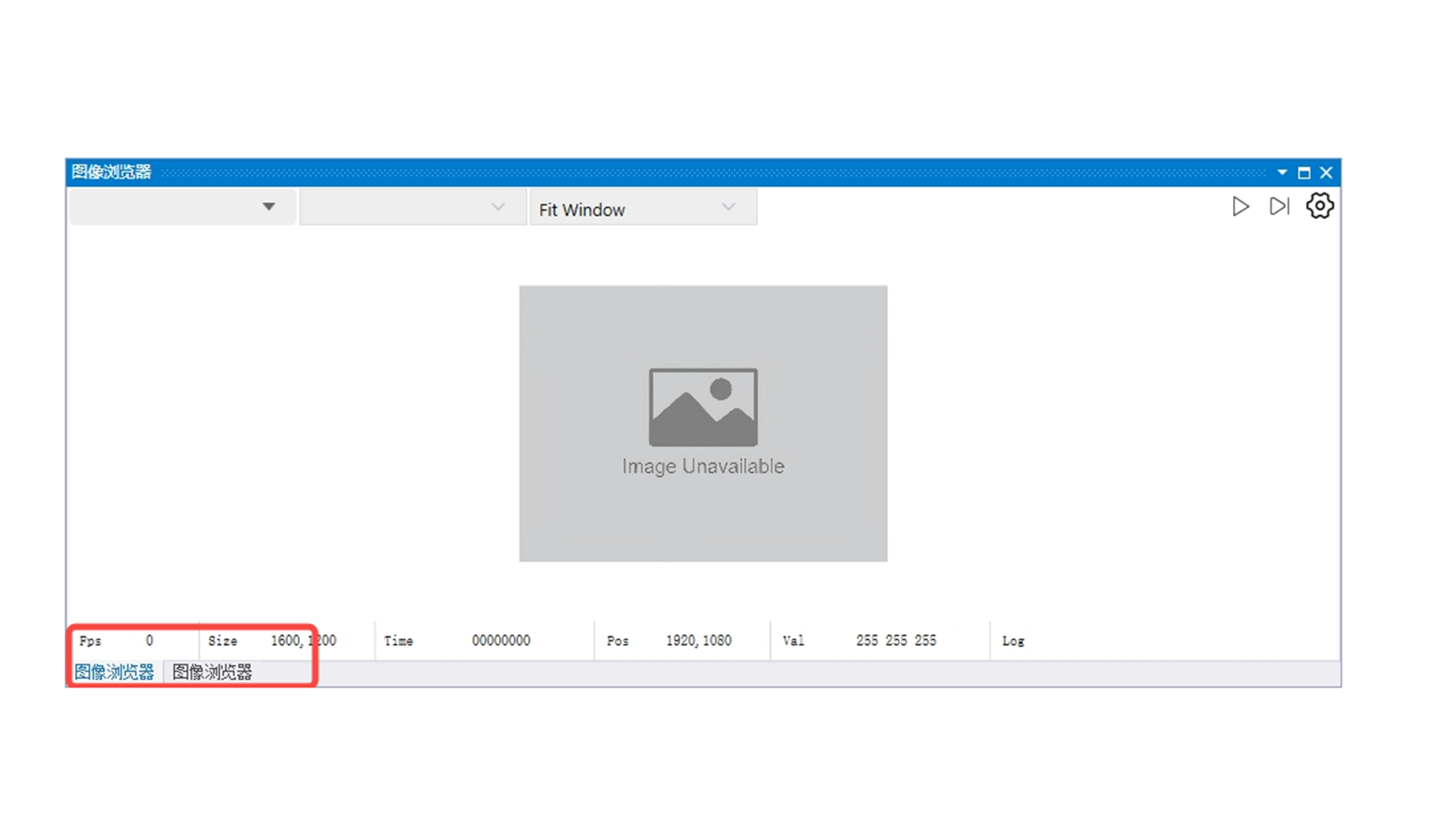Click the Fps status field
This screenshot has width=1456, height=819.
(x=90, y=641)
